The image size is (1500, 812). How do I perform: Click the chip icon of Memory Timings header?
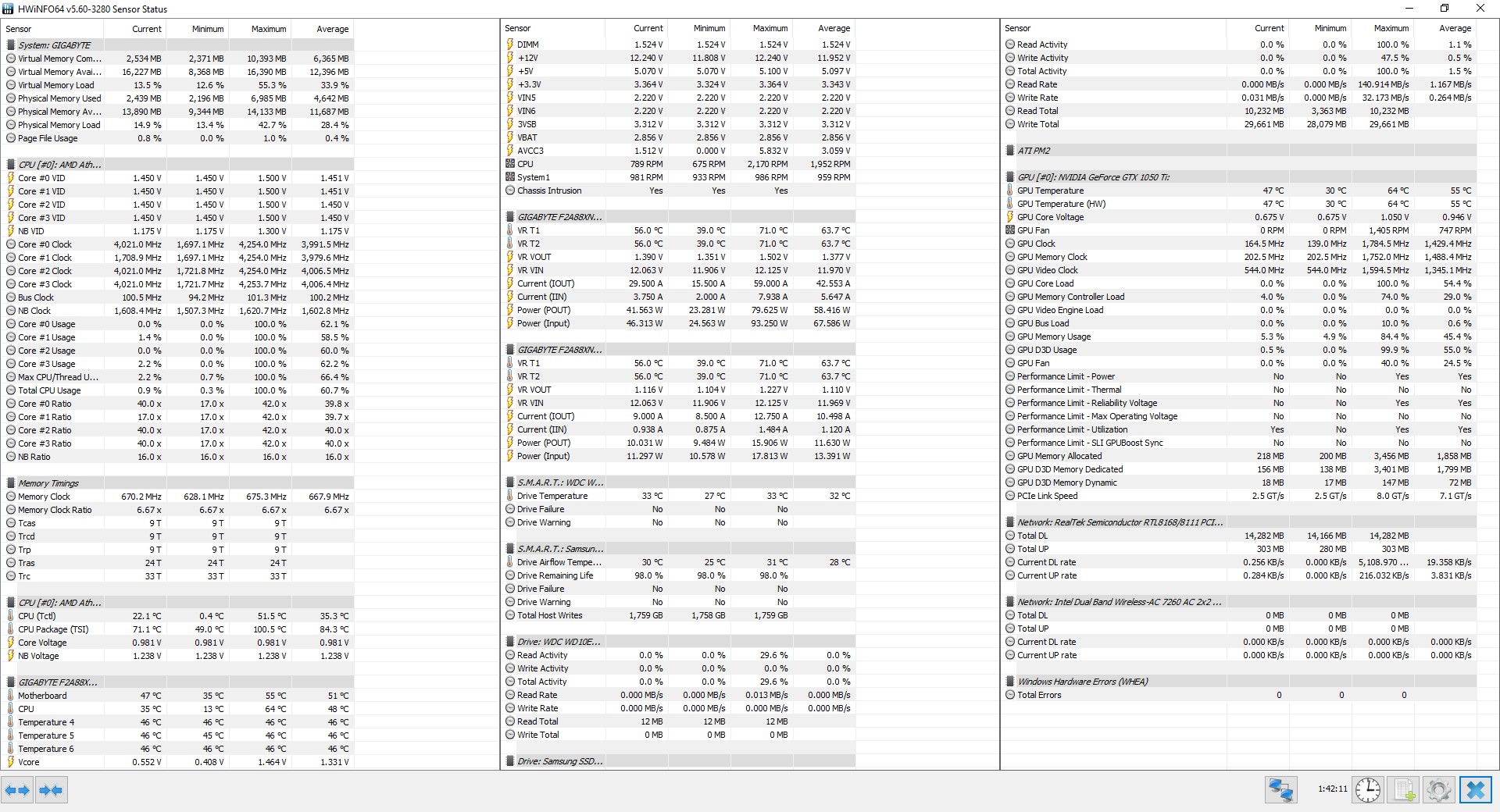click(x=11, y=483)
